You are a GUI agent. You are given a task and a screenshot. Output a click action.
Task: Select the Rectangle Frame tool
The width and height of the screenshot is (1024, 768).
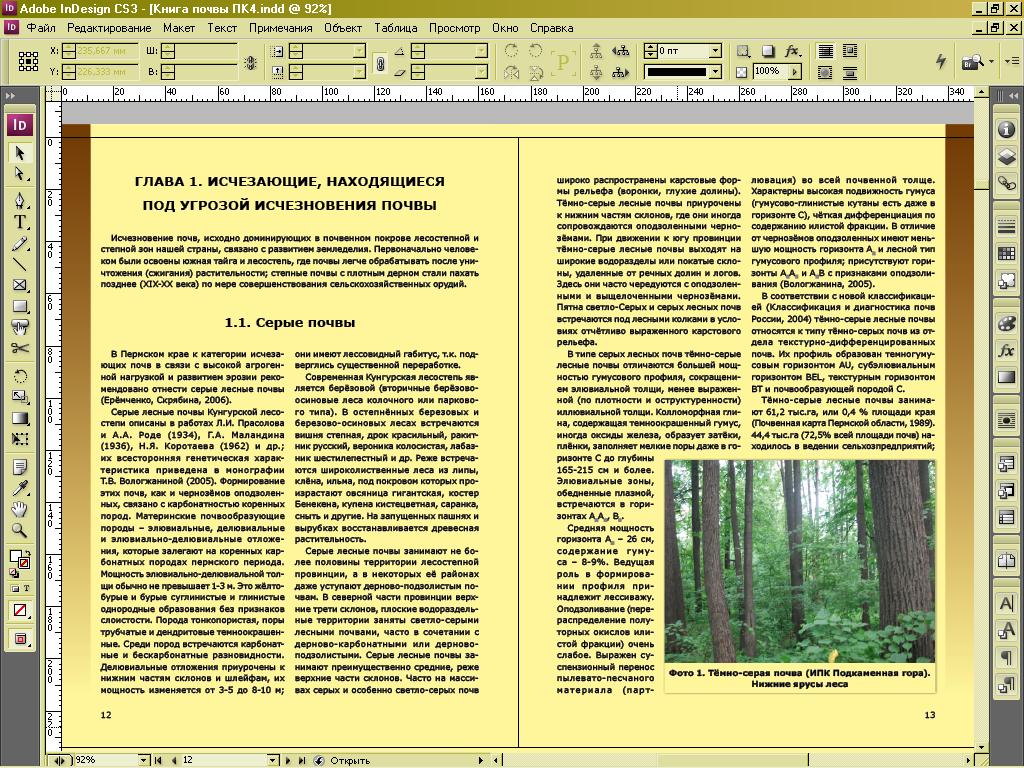point(20,285)
